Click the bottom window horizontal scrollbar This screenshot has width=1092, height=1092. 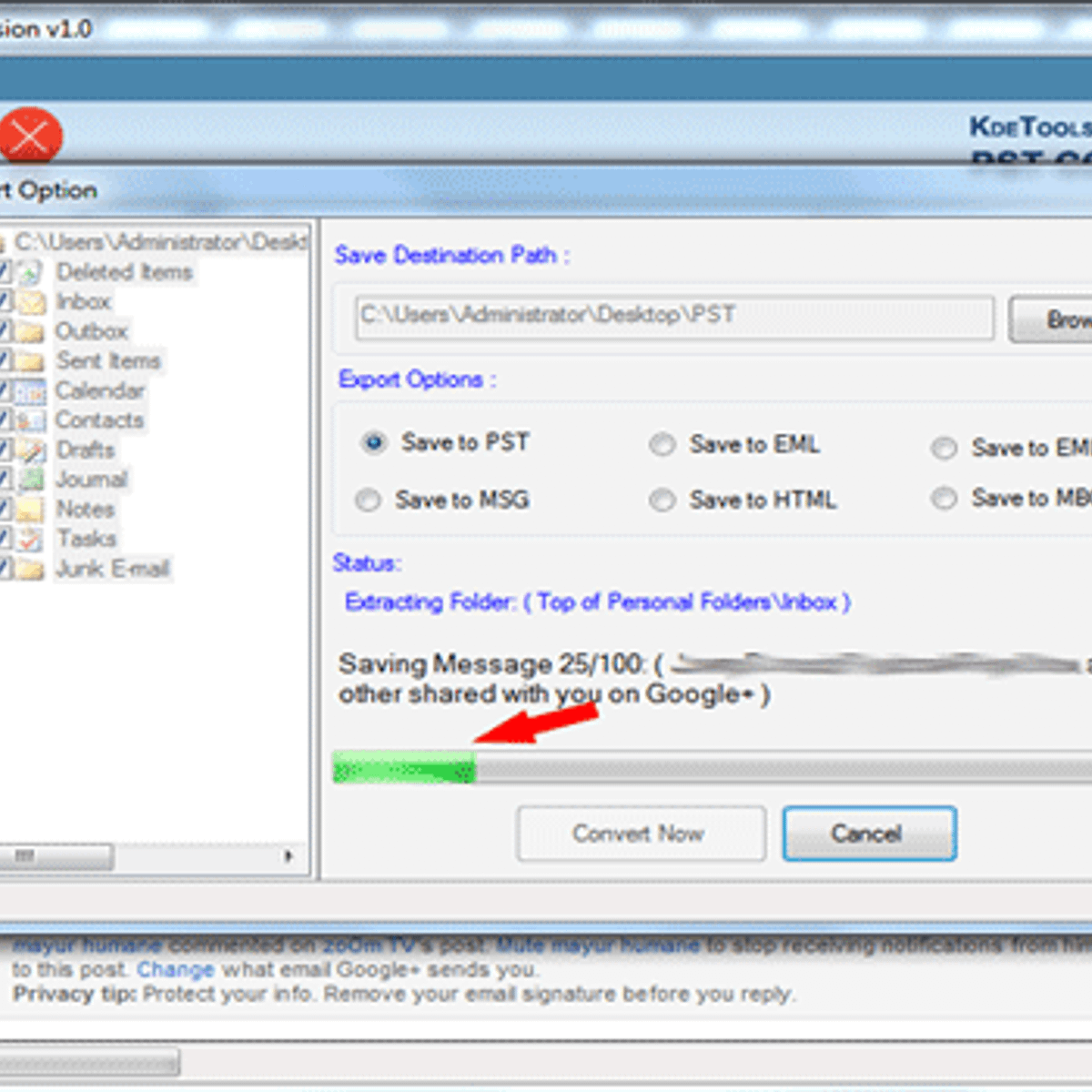[89, 1061]
